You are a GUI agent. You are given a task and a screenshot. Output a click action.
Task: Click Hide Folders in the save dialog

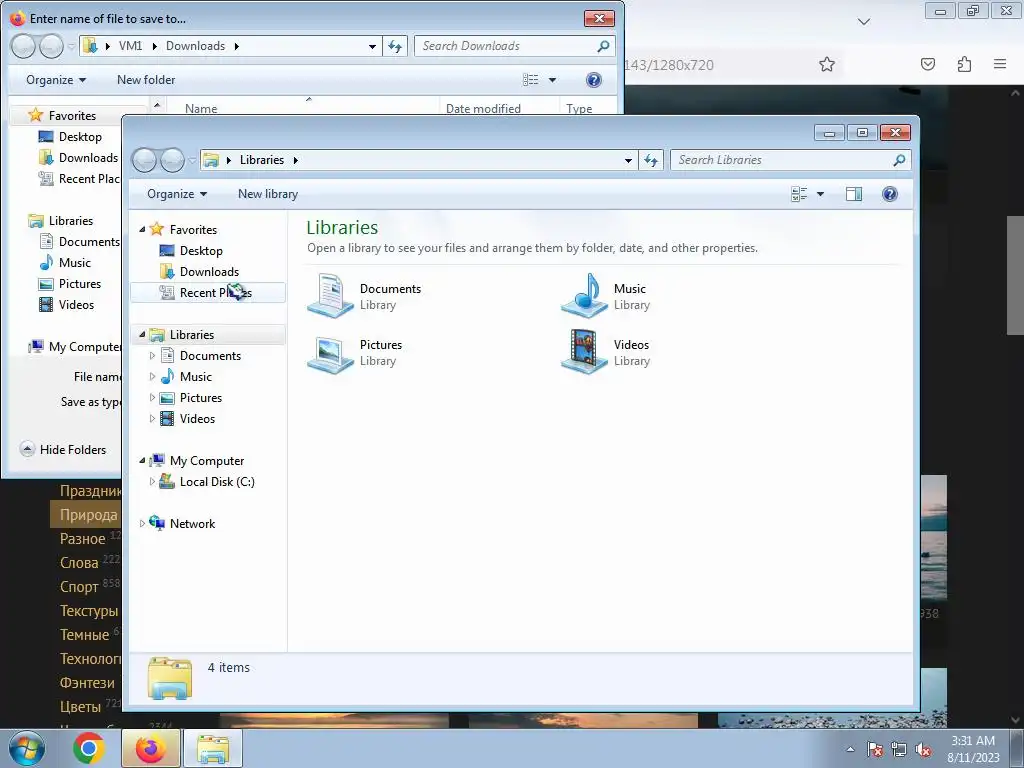63,449
